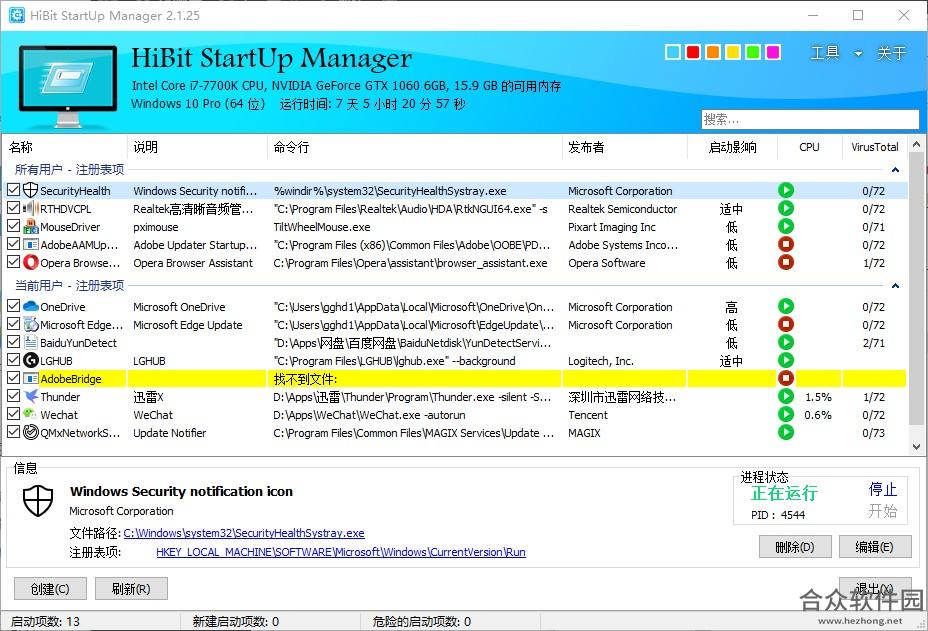Click the Wechat chat icon
The width and height of the screenshot is (928, 631).
pyautogui.click(x=31, y=414)
